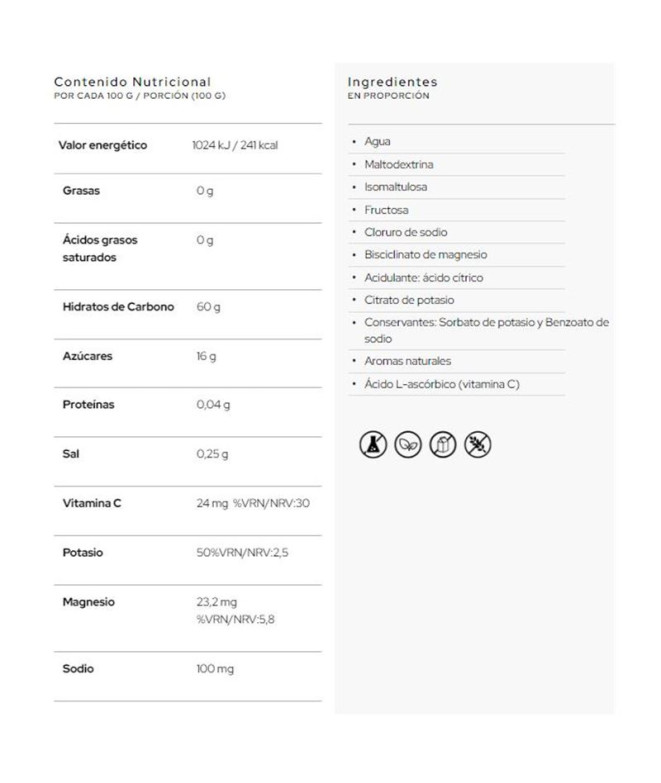Click the gluten-free wheat icon
Image resolution: width=661 pixels, height=783 pixels.
[x=478, y=445]
